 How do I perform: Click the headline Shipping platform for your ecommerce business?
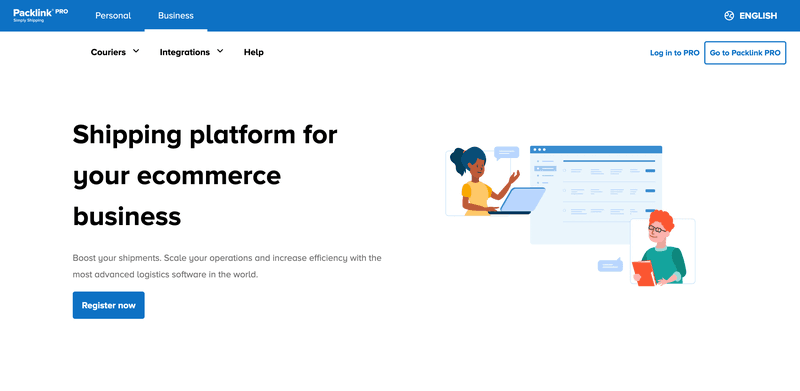coord(205,176)
